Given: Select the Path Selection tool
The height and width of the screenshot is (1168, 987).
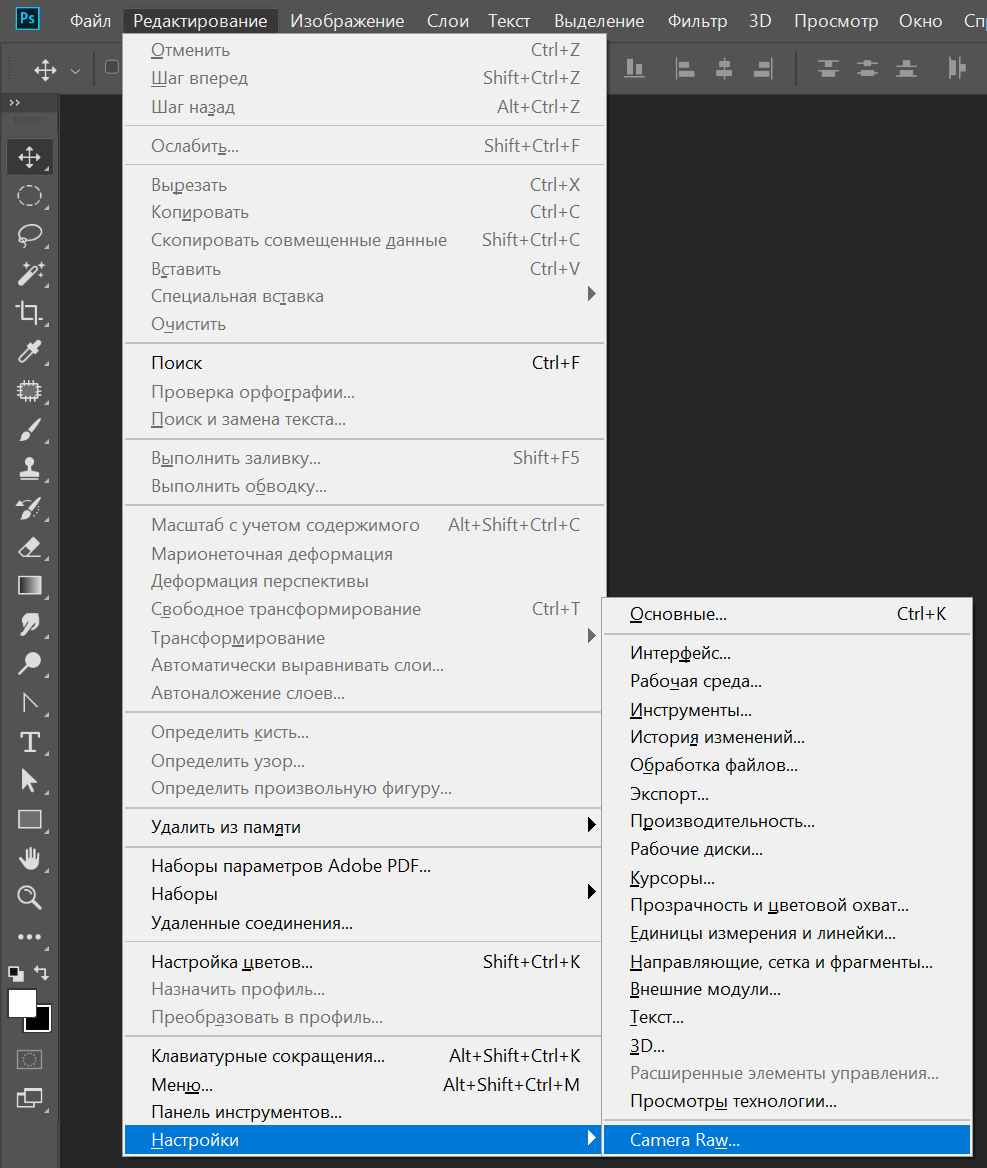Looking at the screenshot, I should click(x=30, y=781).
